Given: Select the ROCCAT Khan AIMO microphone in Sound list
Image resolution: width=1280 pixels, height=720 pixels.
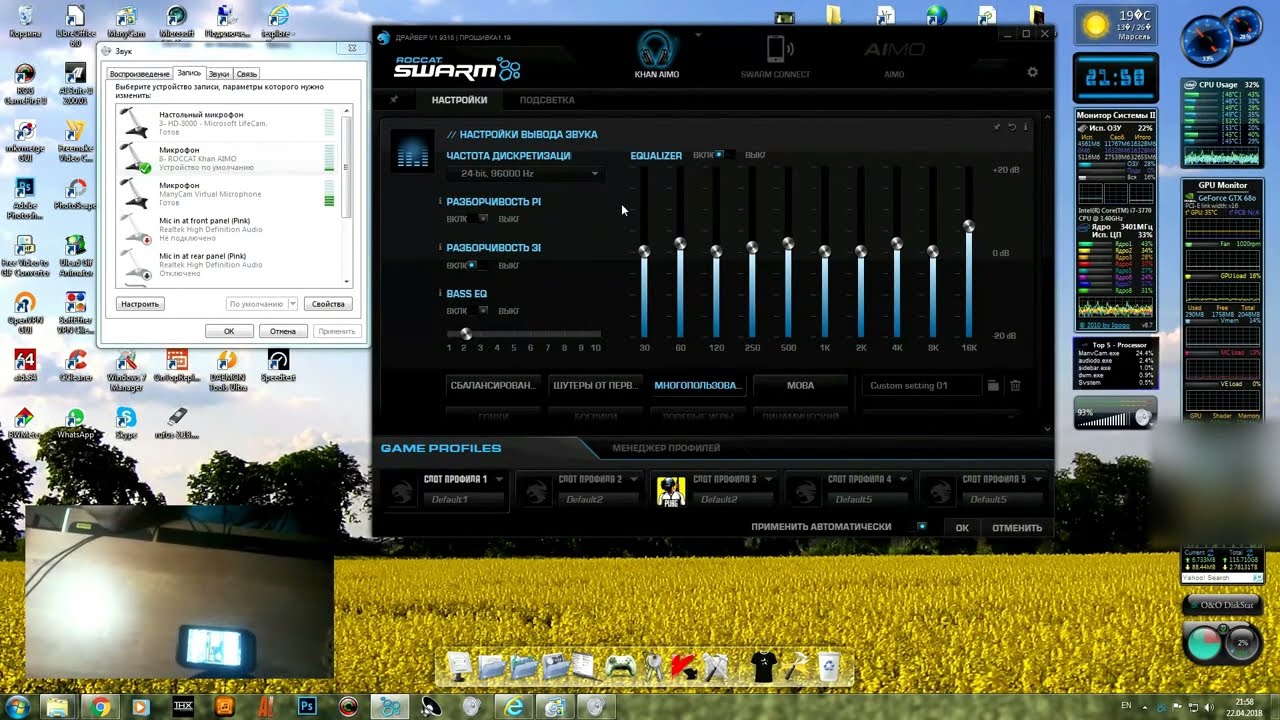Looking at the screenshot, I should (x=228, y=158).
